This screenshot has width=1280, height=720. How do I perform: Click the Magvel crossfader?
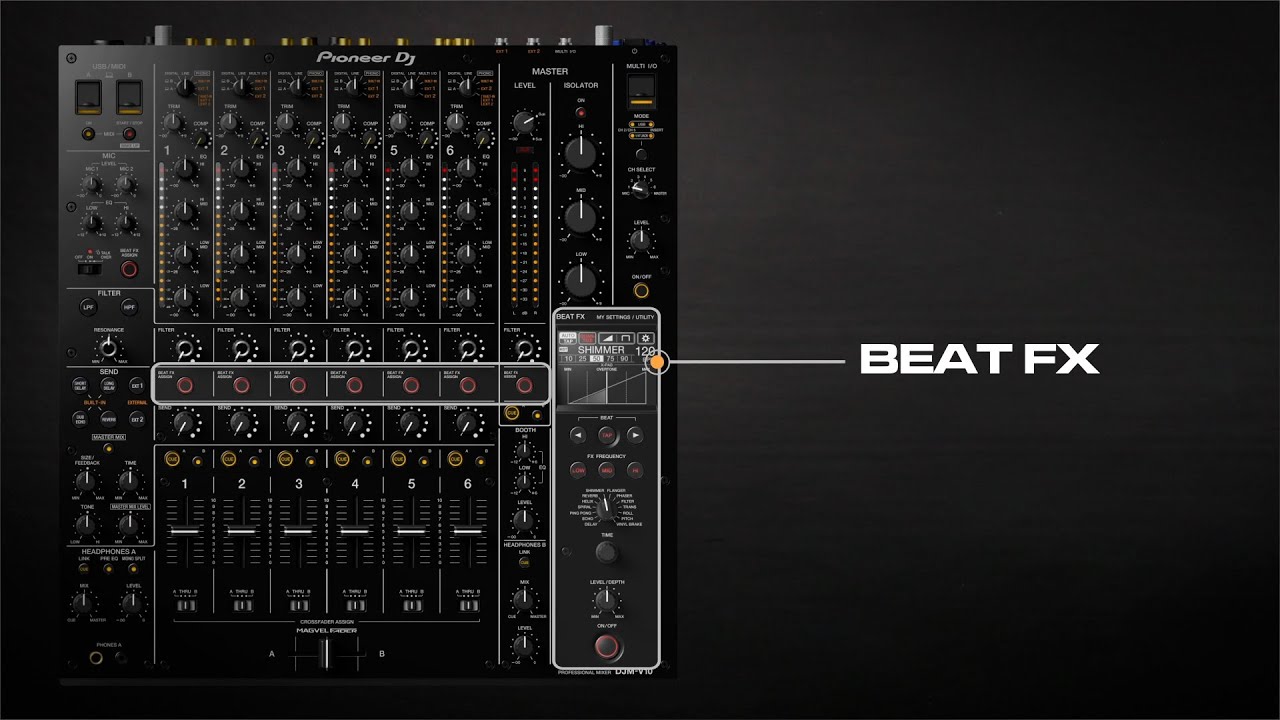point(325,654)
